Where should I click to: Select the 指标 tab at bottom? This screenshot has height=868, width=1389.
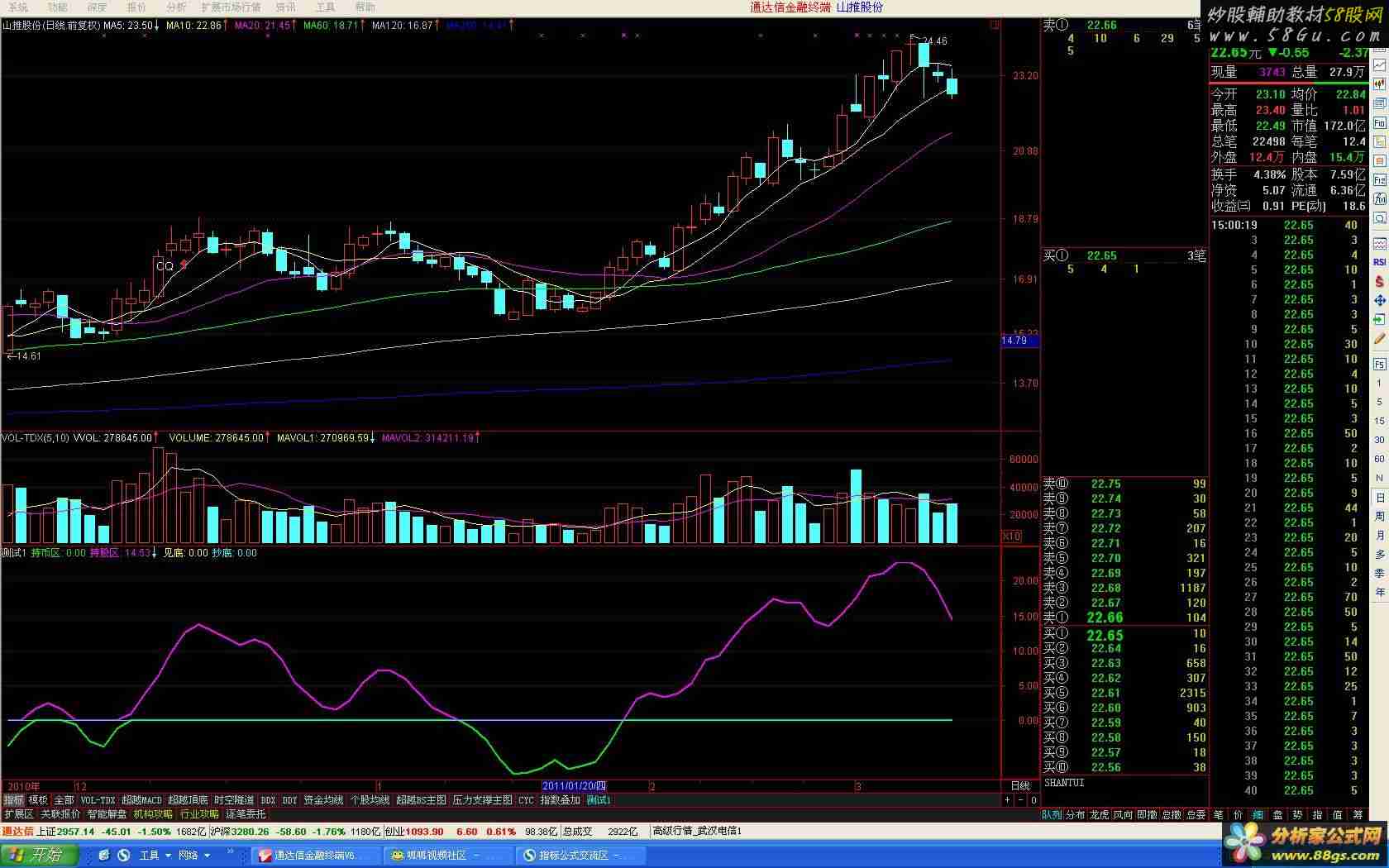13,800
